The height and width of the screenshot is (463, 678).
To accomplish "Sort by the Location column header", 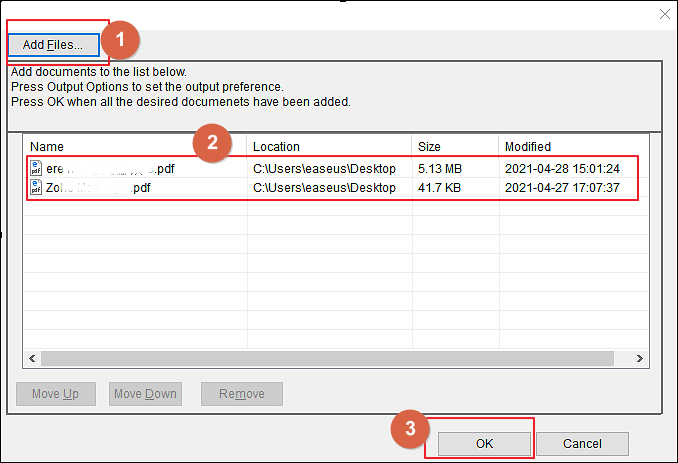I will [x=328, y=147].
